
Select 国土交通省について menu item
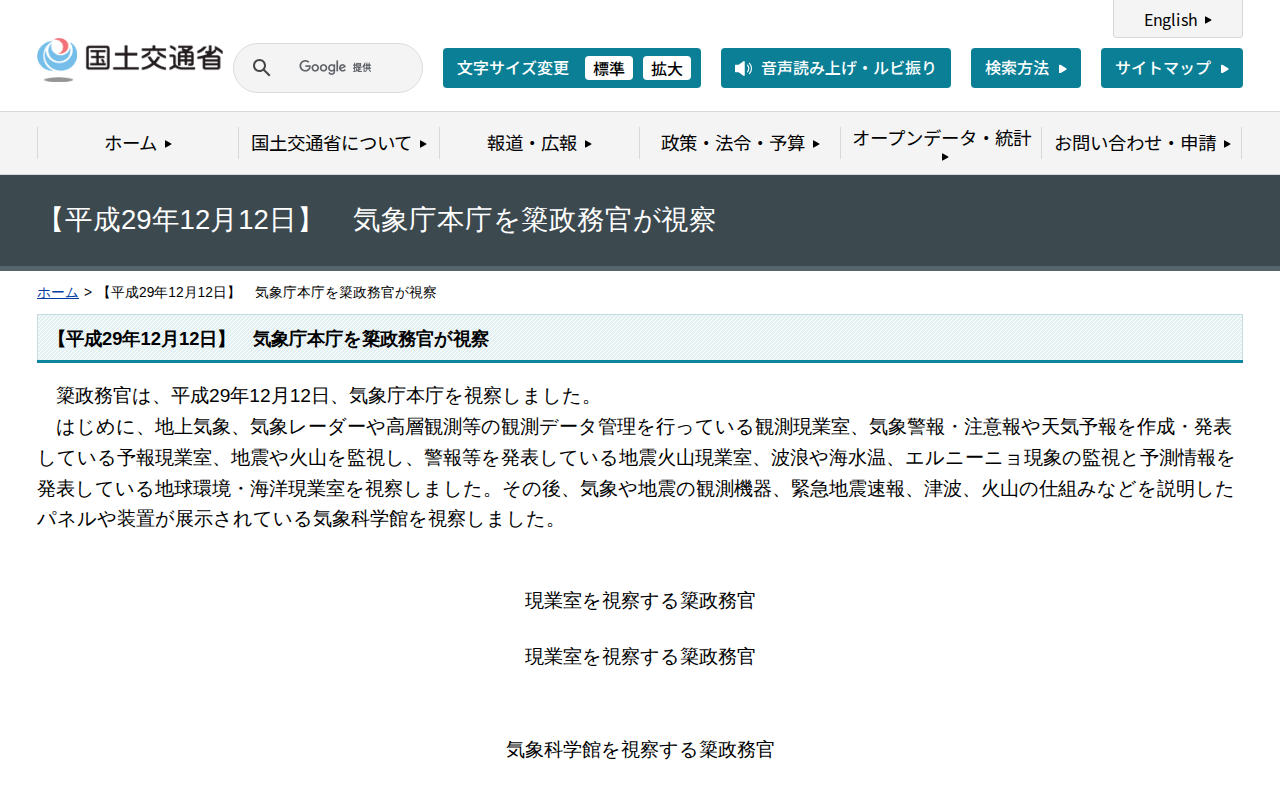click(337, 143)
